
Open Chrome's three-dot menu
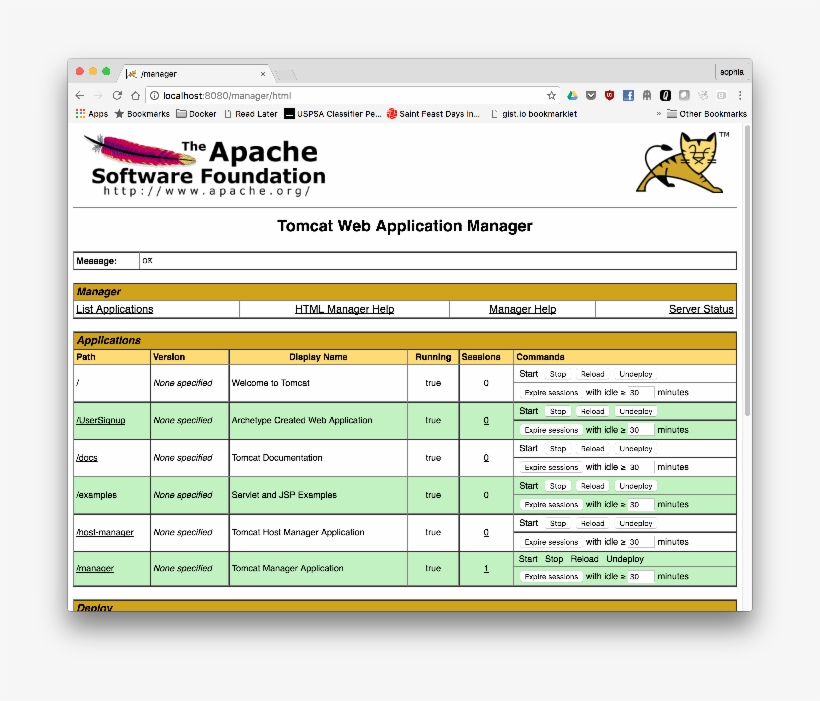(738, 94)
